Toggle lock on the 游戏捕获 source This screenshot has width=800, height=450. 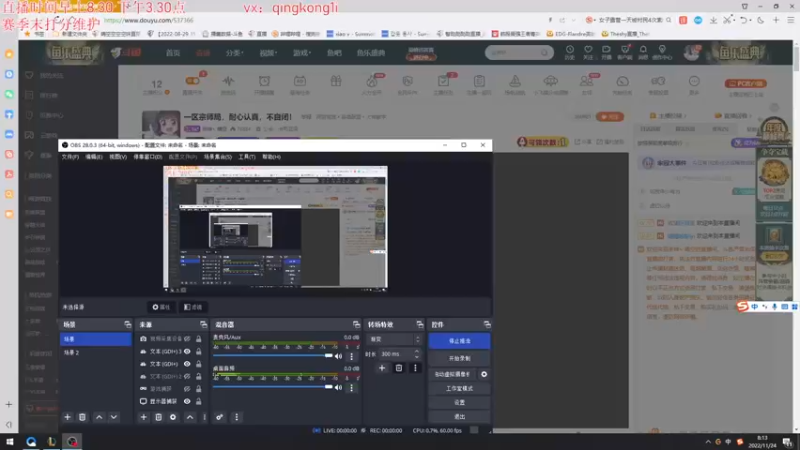pyautogui.click(x=198, y=389)
